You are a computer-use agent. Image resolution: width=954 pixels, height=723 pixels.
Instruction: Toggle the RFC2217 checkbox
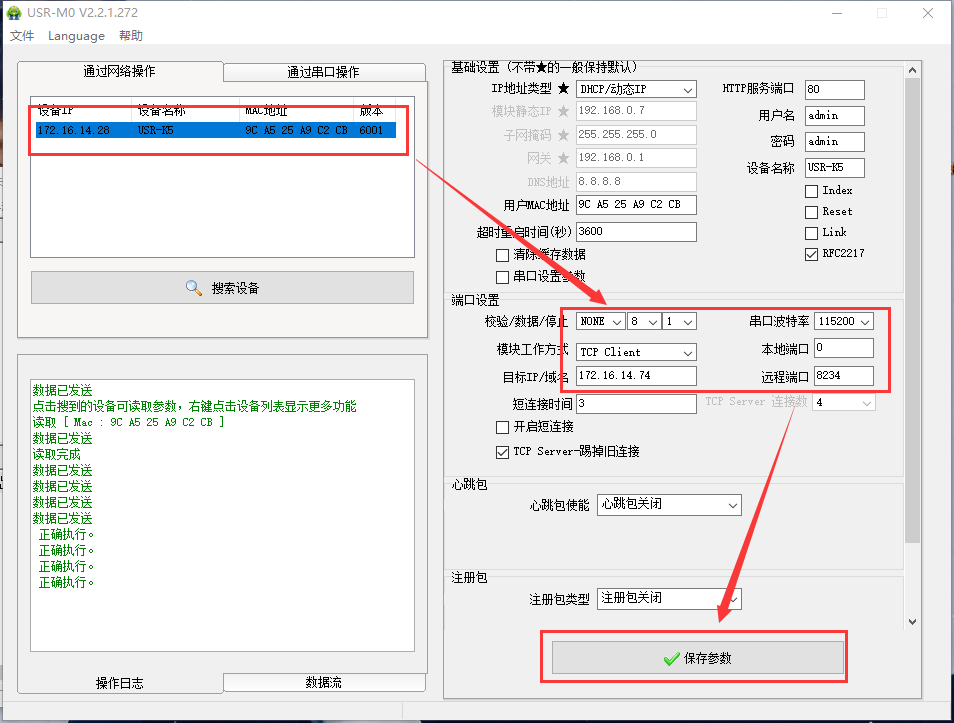click(811, 254)
